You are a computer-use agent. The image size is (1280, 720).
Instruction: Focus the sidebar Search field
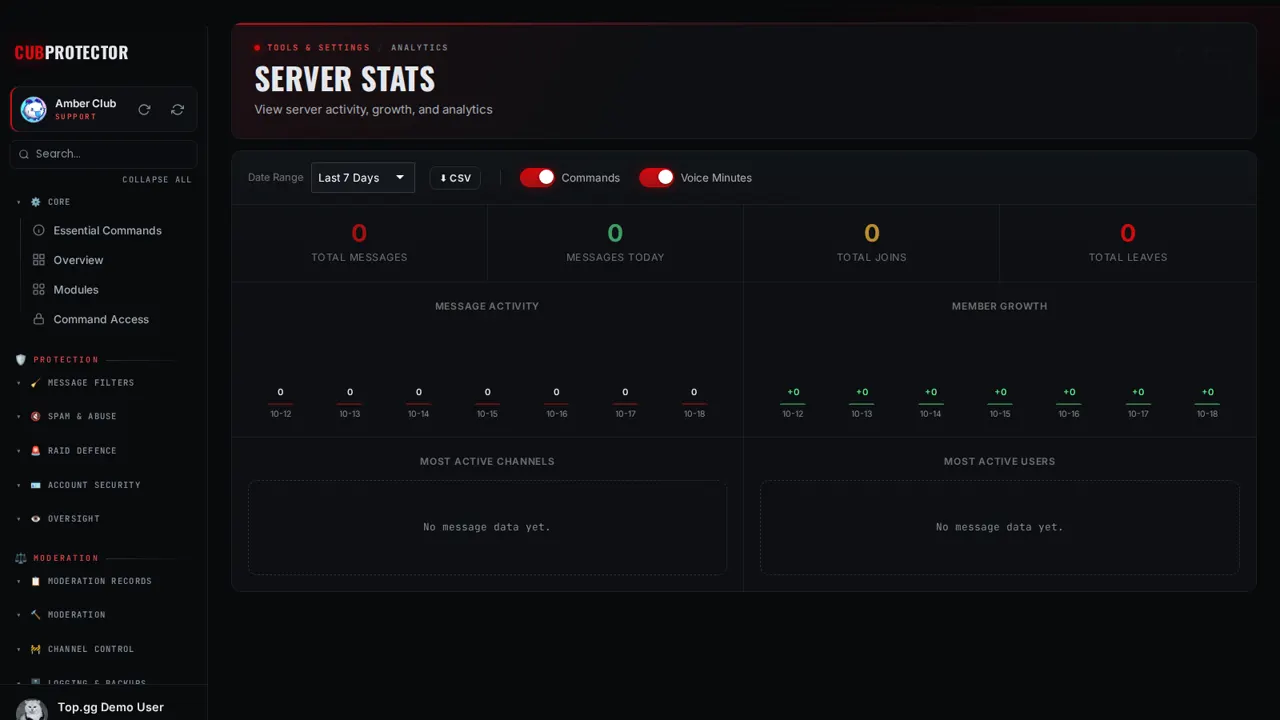tap(104, 154)
